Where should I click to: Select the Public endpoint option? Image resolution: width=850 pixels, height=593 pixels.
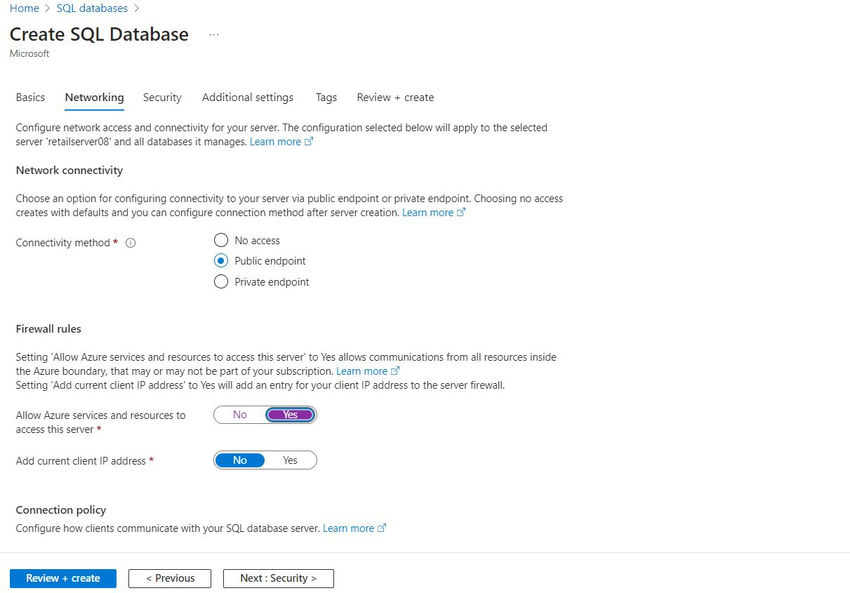click(x=221, y=261)
